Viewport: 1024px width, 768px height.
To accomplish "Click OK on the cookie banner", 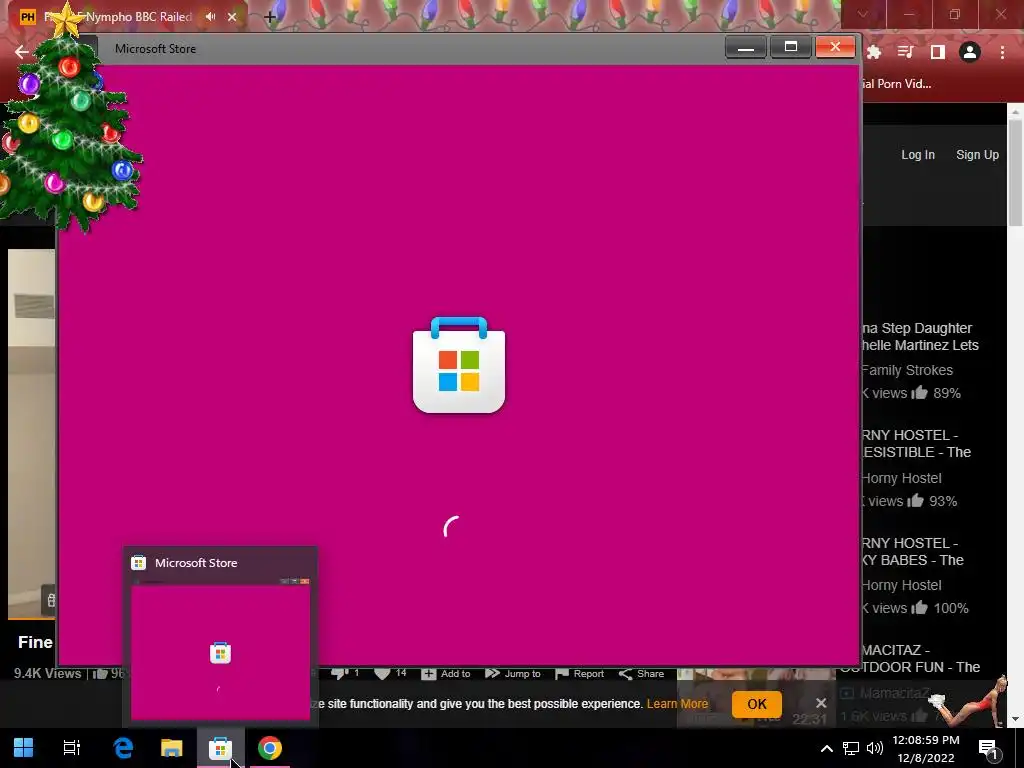I will point(757,704).
